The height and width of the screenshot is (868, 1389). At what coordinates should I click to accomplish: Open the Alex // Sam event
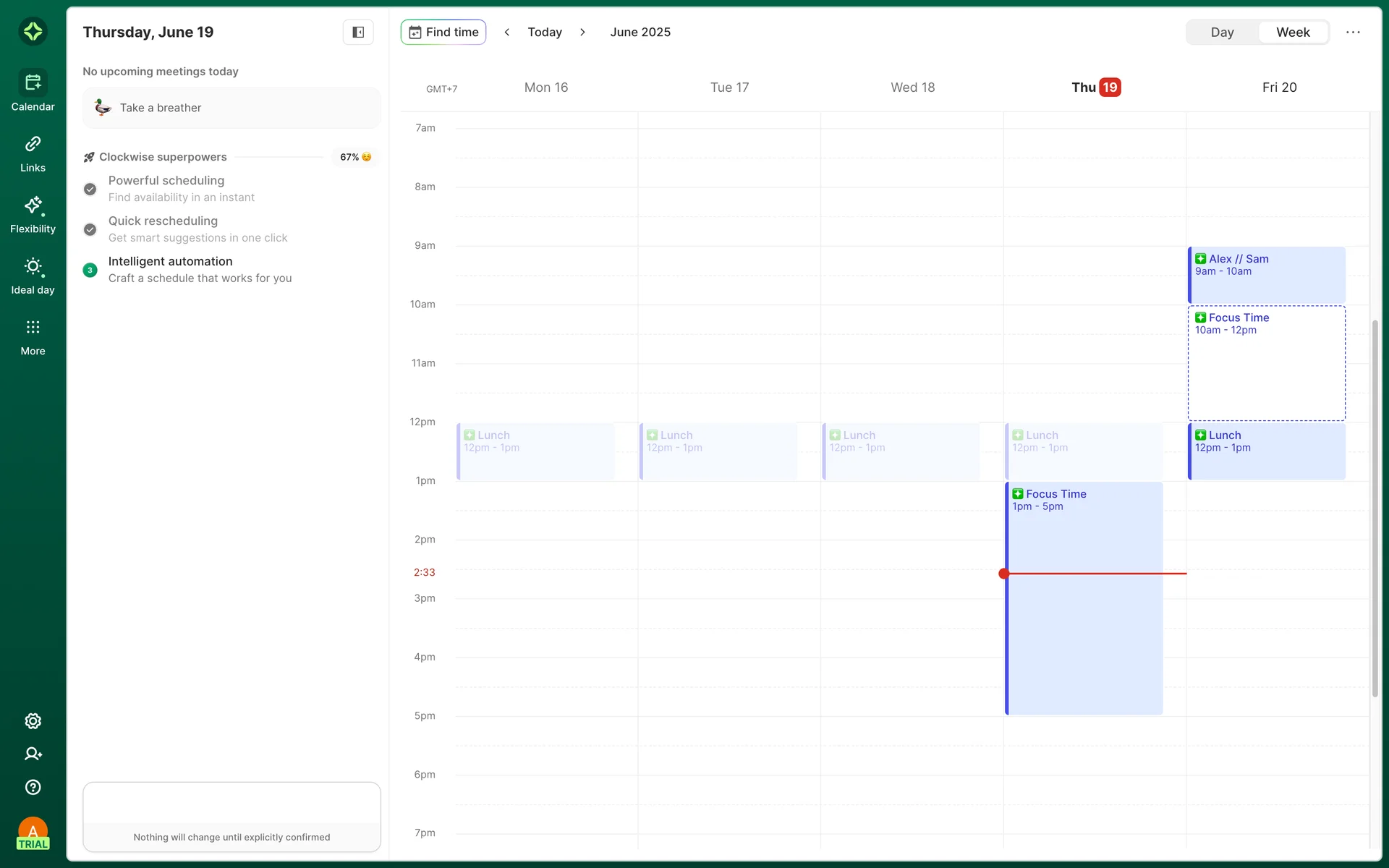[x=1266, y=275]
